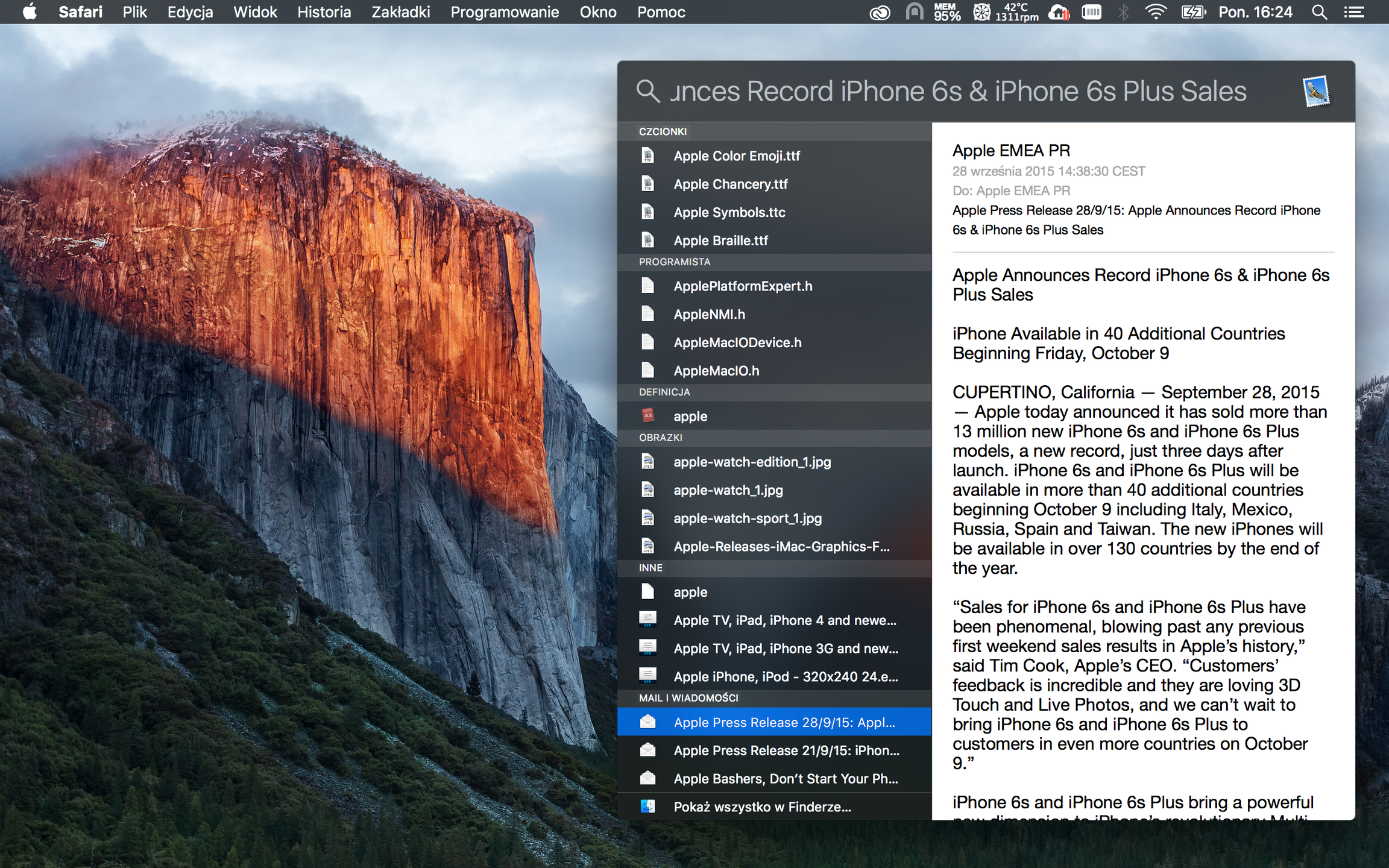Screen dimensions: 1389x868
Task: Click the clock Pon. 16:24
Action: click(1255, 12)
